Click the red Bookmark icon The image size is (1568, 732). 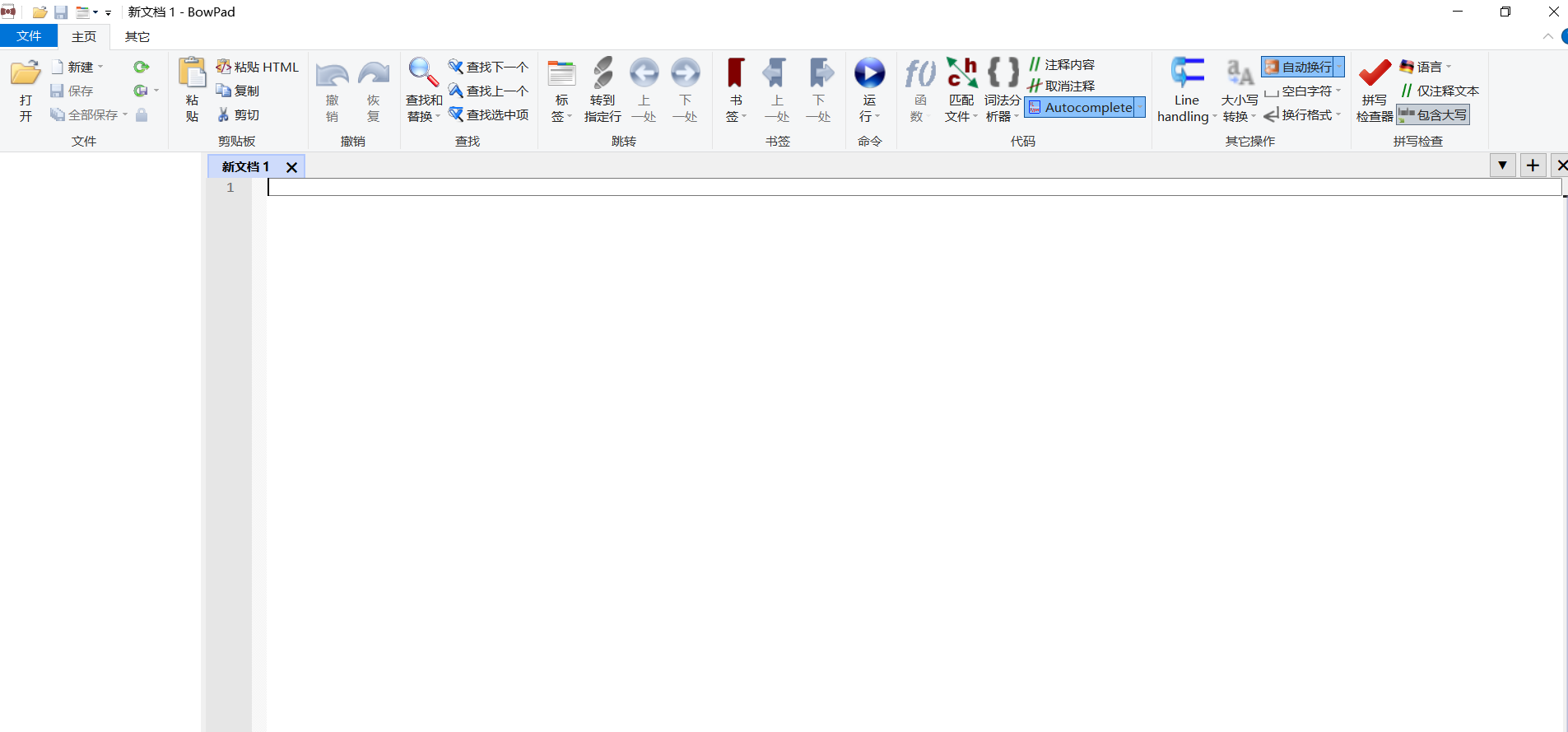click(x=736, y=74)
